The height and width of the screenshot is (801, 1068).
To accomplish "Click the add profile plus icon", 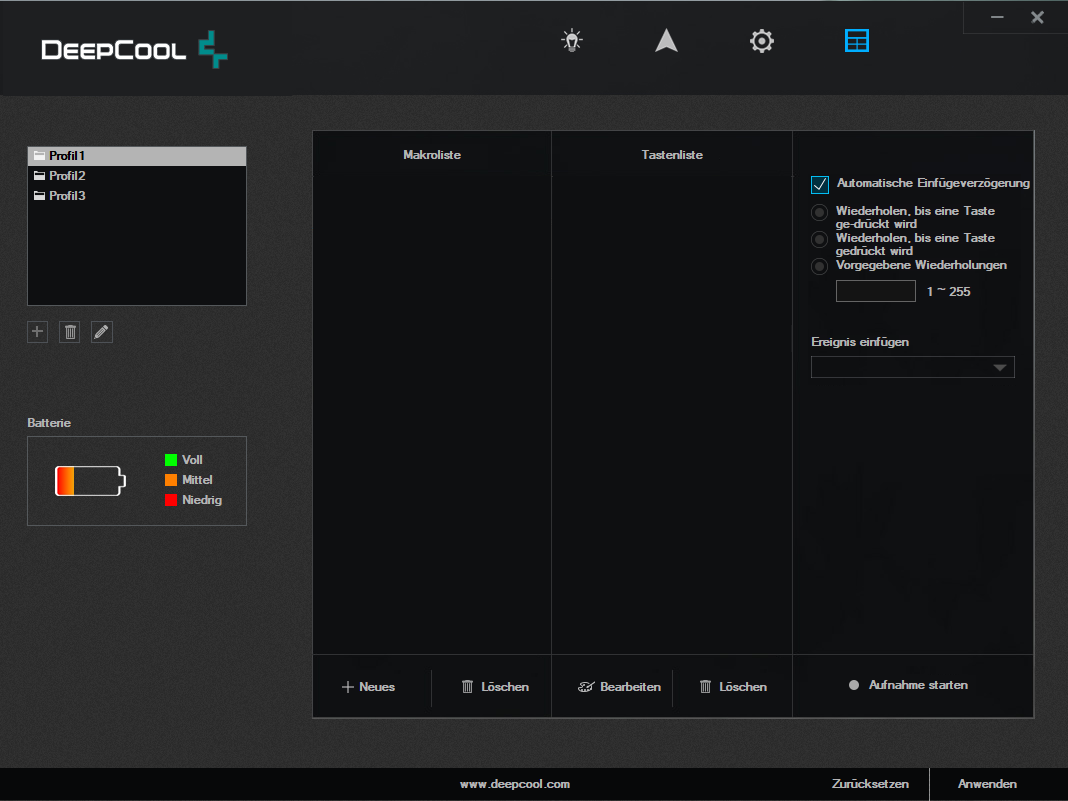I will coord(38,332).
